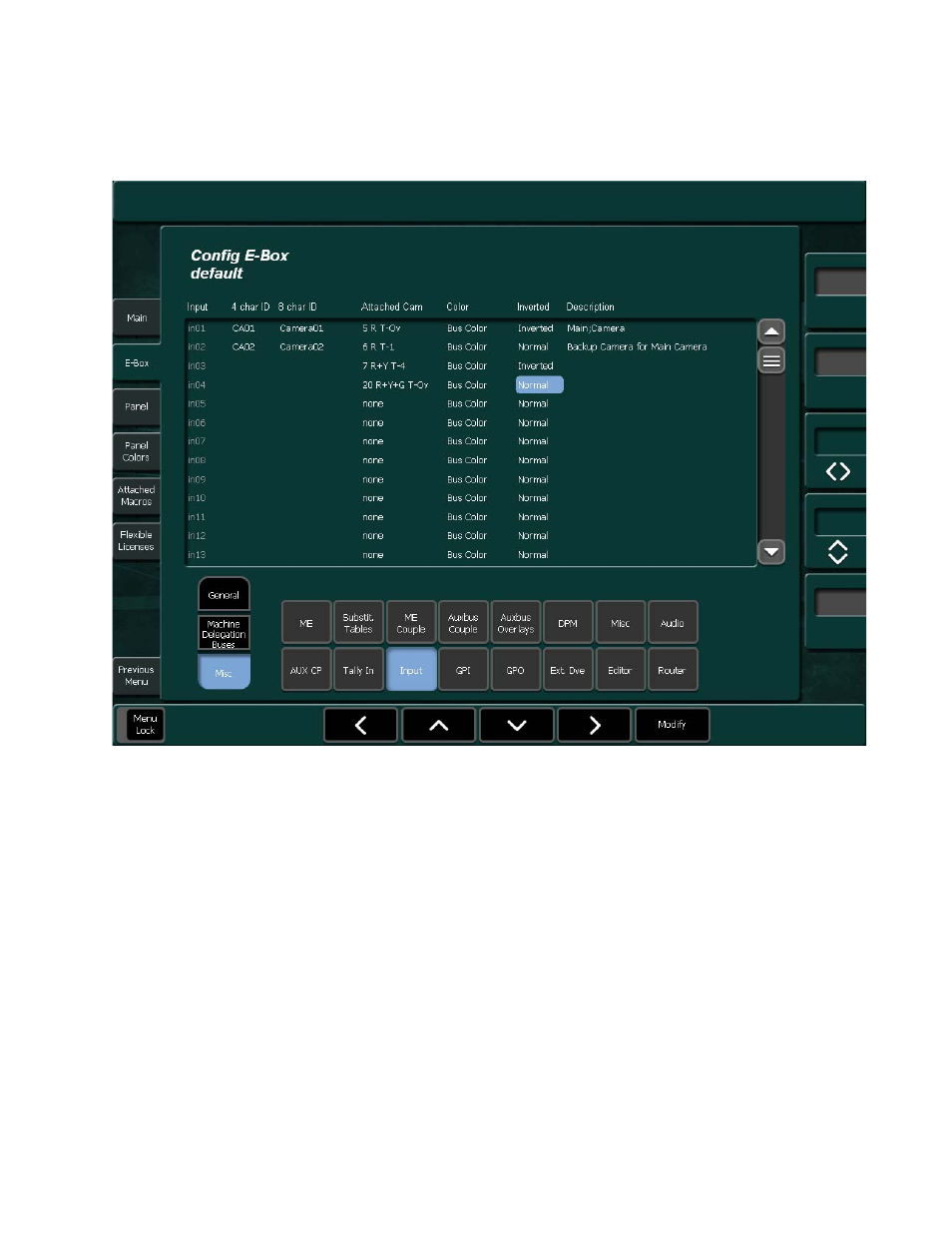
Task: Select the Tally In button
Action: pyautogui.click(x=358, y=670)
